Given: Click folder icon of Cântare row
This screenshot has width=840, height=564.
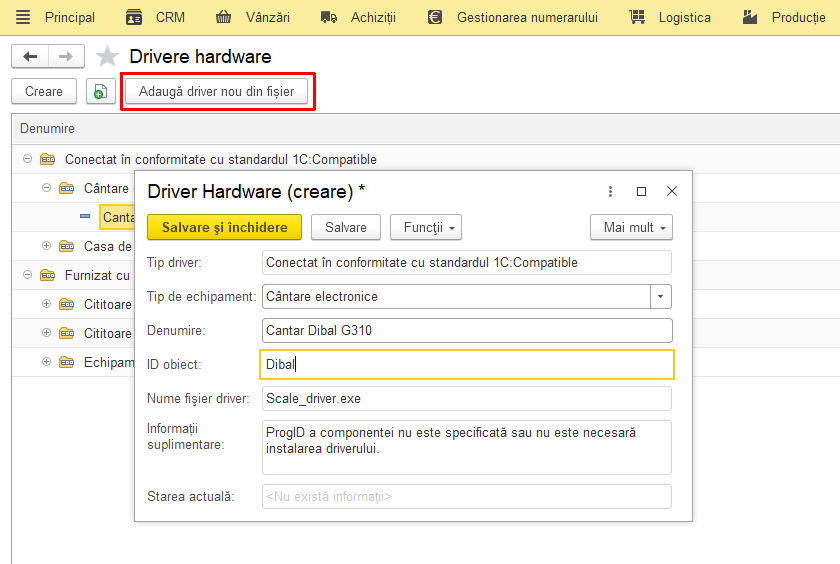Looking at the screenshot, I should click(66, 188).
